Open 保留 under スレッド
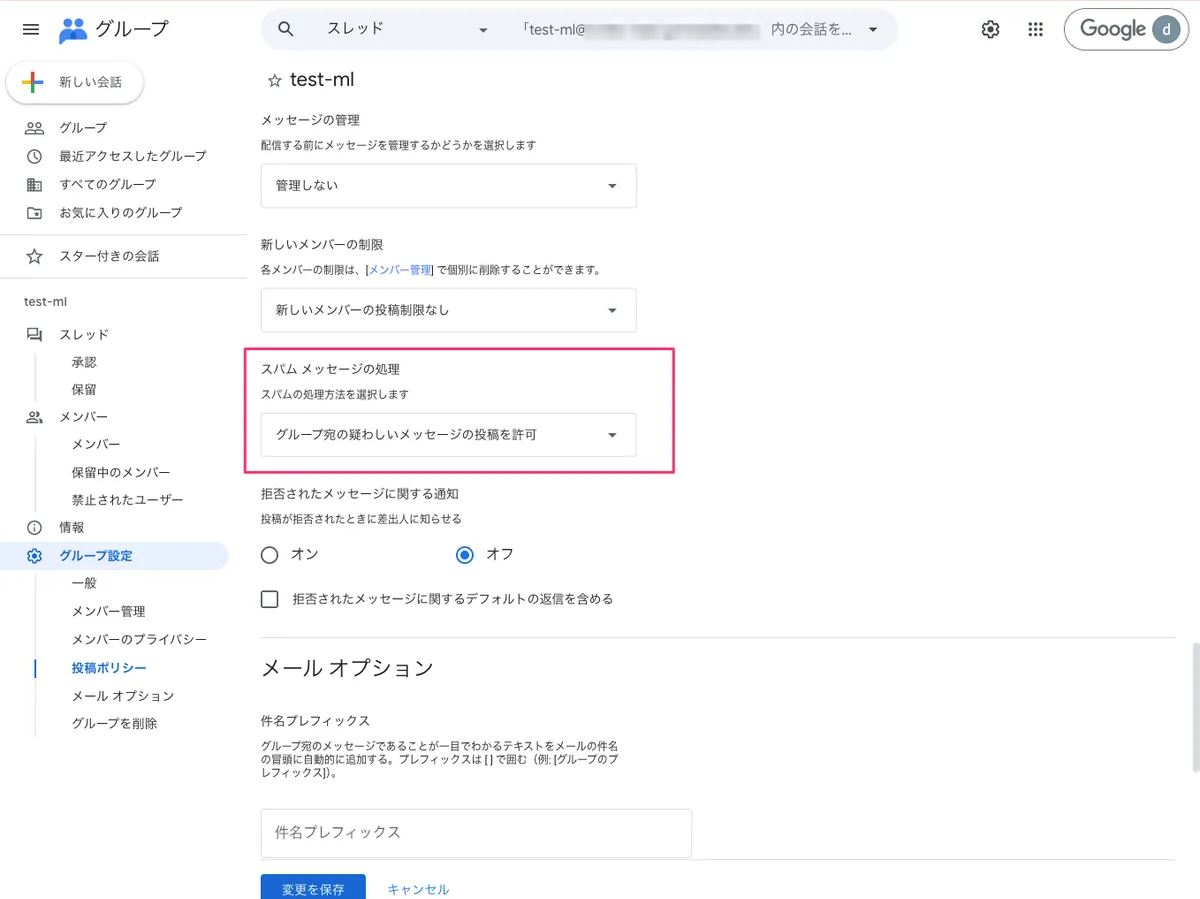The height and width of the screenshot is (899, 1200). [84, 389]
